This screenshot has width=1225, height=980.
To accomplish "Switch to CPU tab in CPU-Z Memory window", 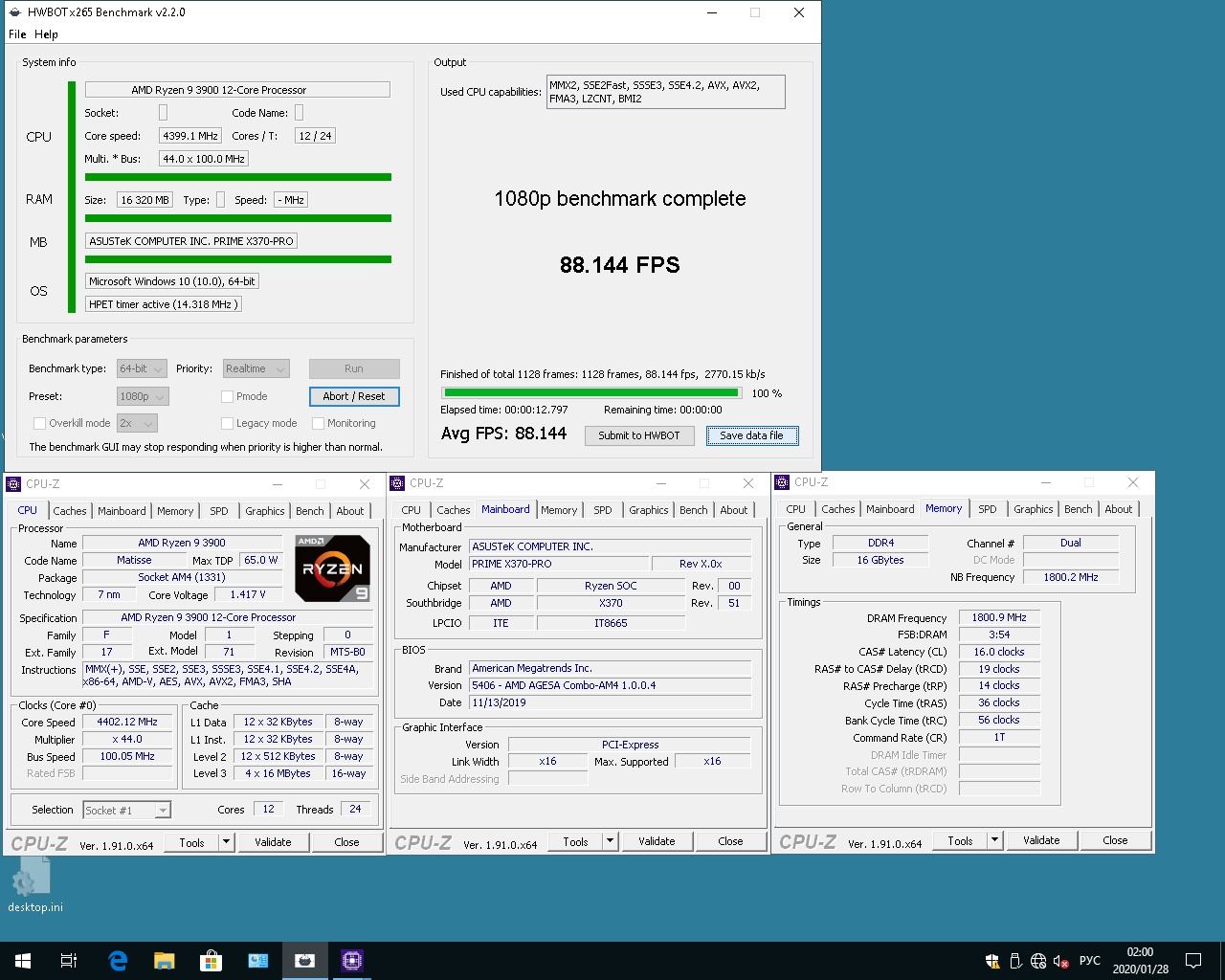I will [x=795, y=509].
